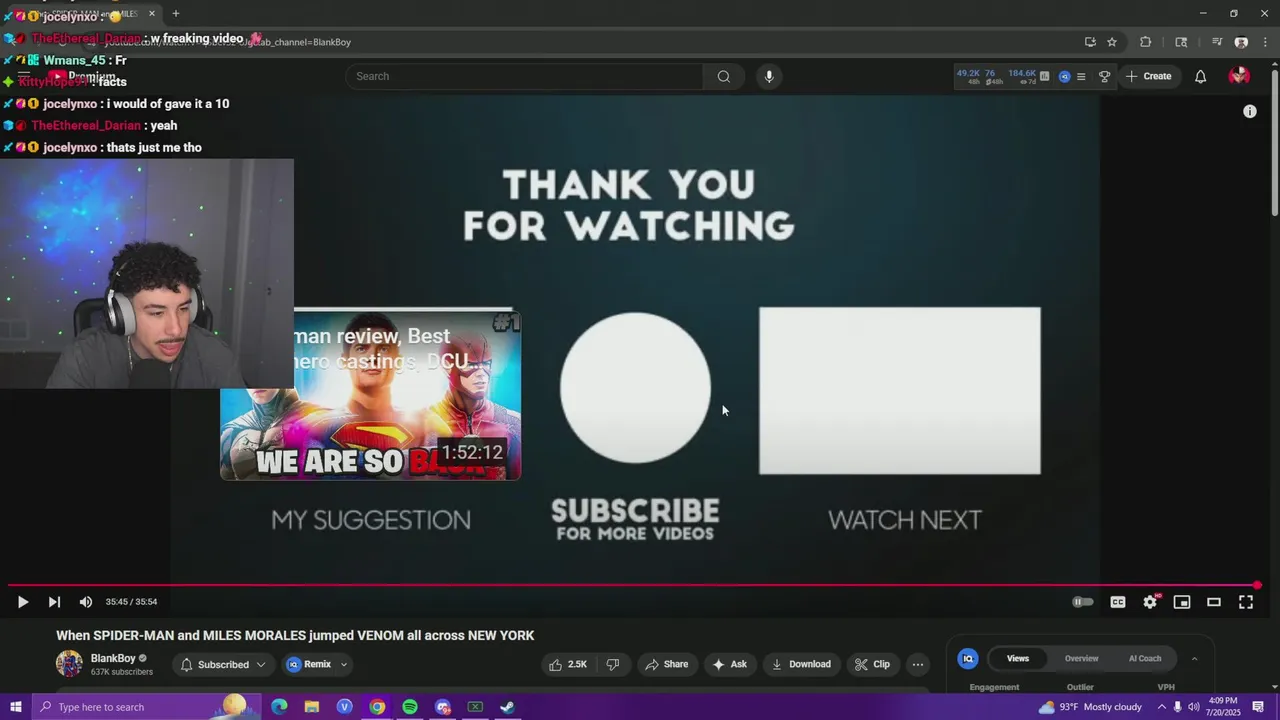Click the install app icon in address bar
The width and height of the screenshot is (1280, 720).
[x=1090, y=42]
